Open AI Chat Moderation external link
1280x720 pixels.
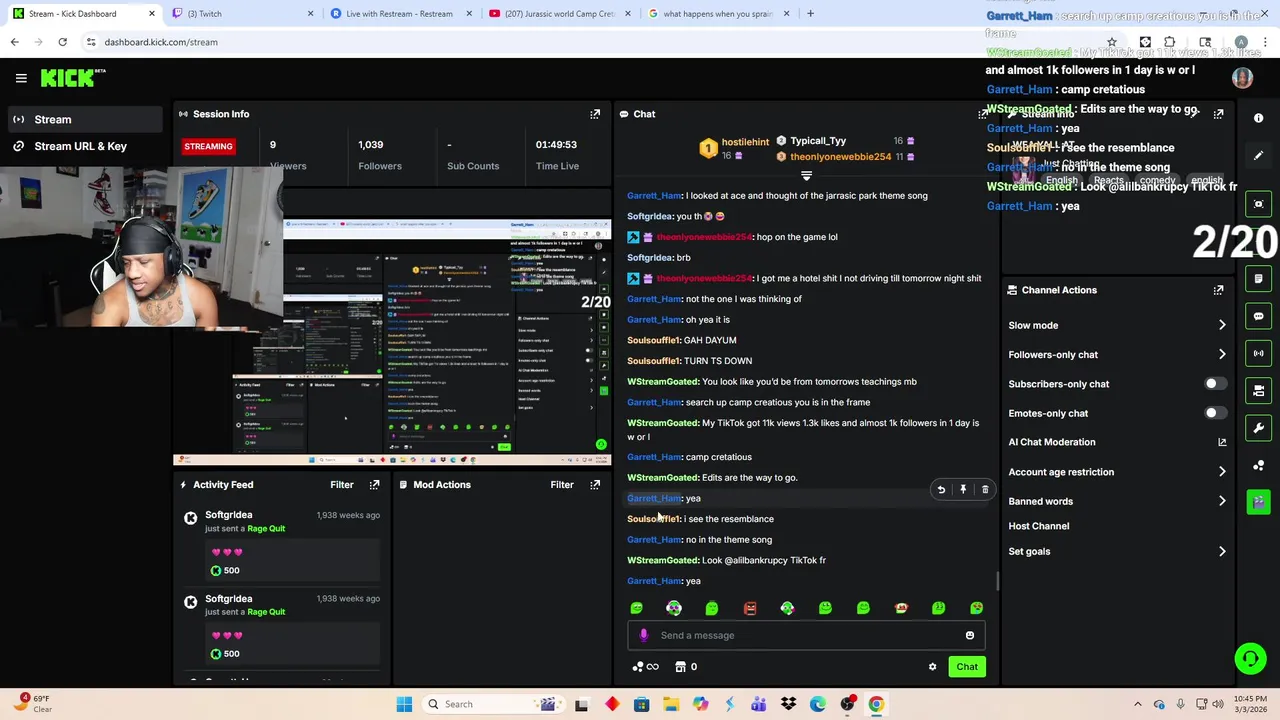[1222, 442]
